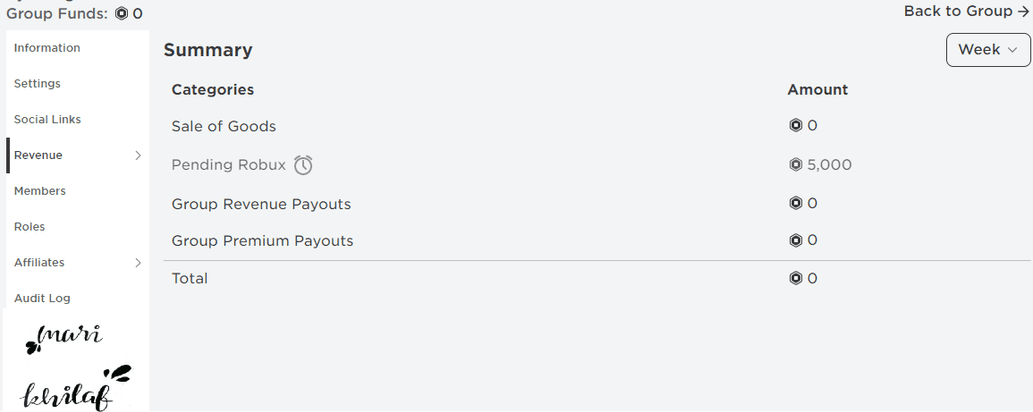Click the Robux icon next to 5,000
Viewport: 1033px width, 412px height.
(795, 165)
